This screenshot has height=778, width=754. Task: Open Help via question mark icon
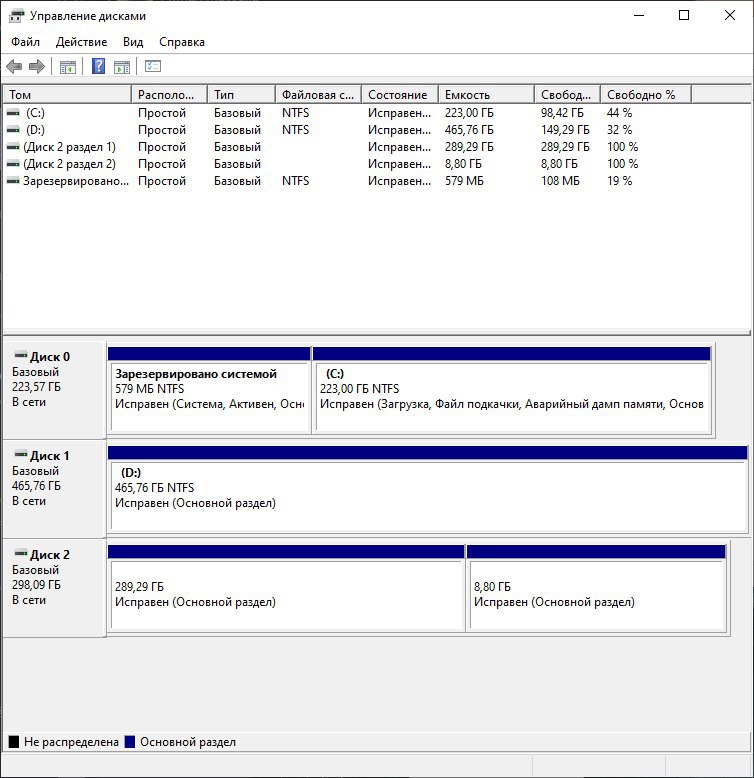coord(99,66)
